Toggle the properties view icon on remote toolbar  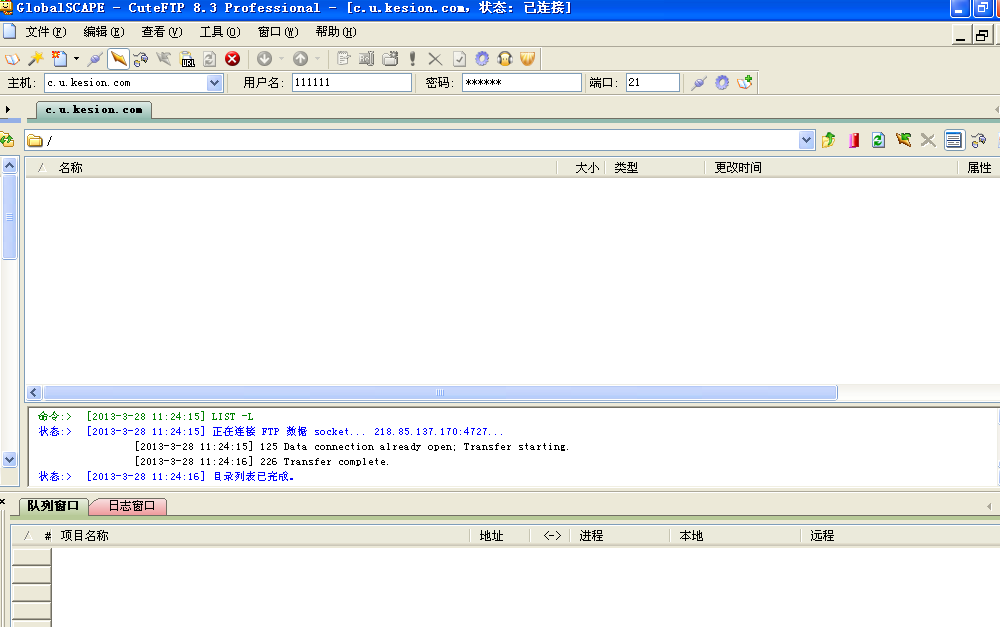(x=954, y=140)
